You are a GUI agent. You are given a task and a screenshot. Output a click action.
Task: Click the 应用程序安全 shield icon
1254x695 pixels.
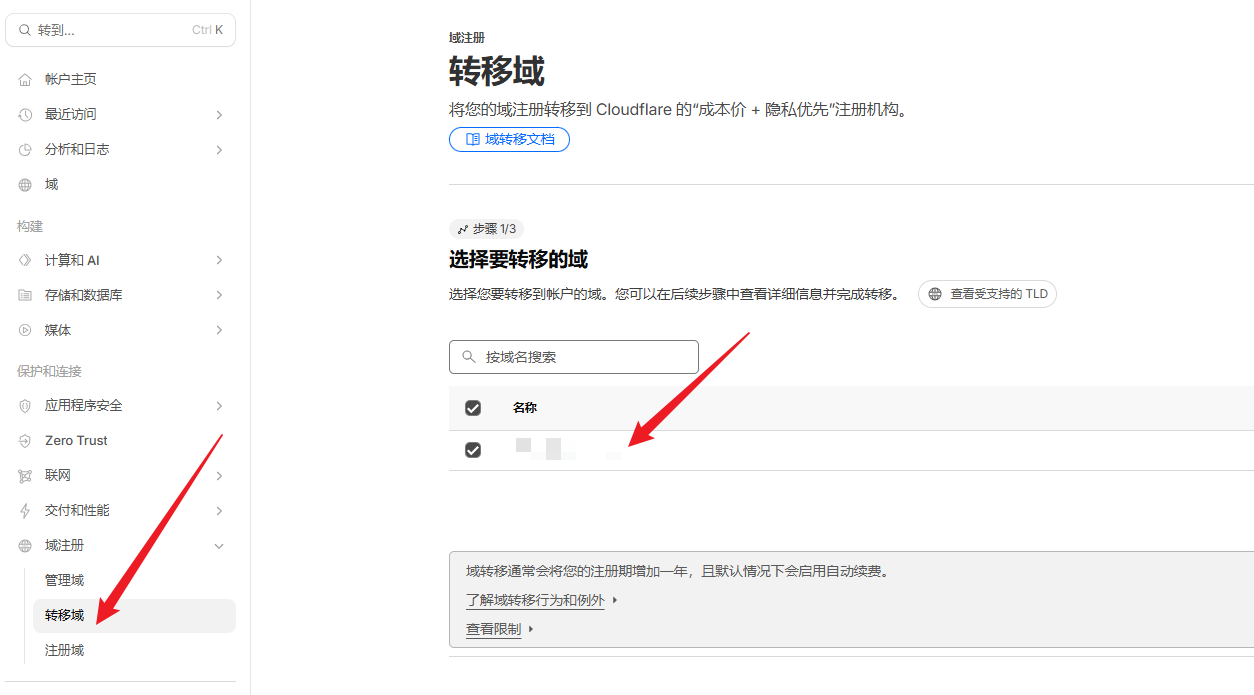(25, 405)
